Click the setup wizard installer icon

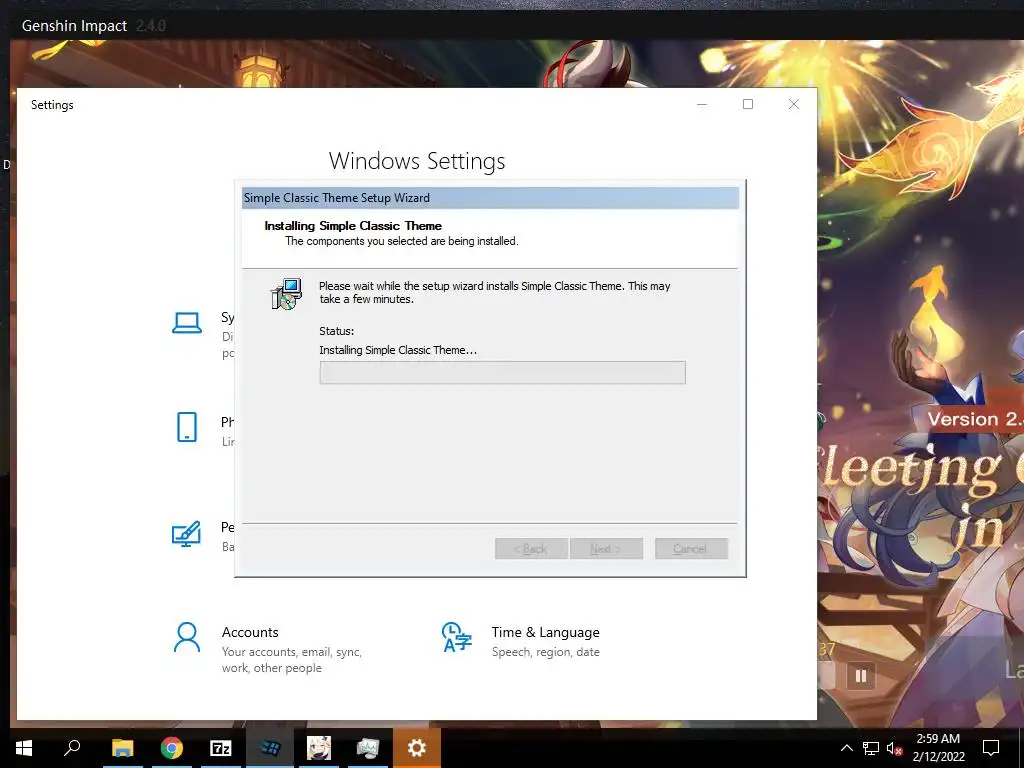coord(287,294)
